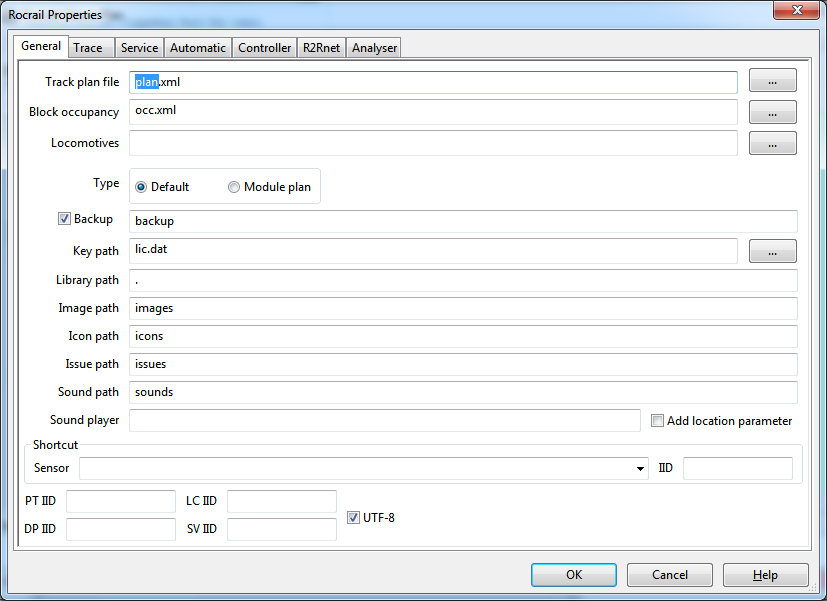The width and height of the screenshot is (827, 601).
Task: Open Help for this dialog
Action: coord(765,575)
